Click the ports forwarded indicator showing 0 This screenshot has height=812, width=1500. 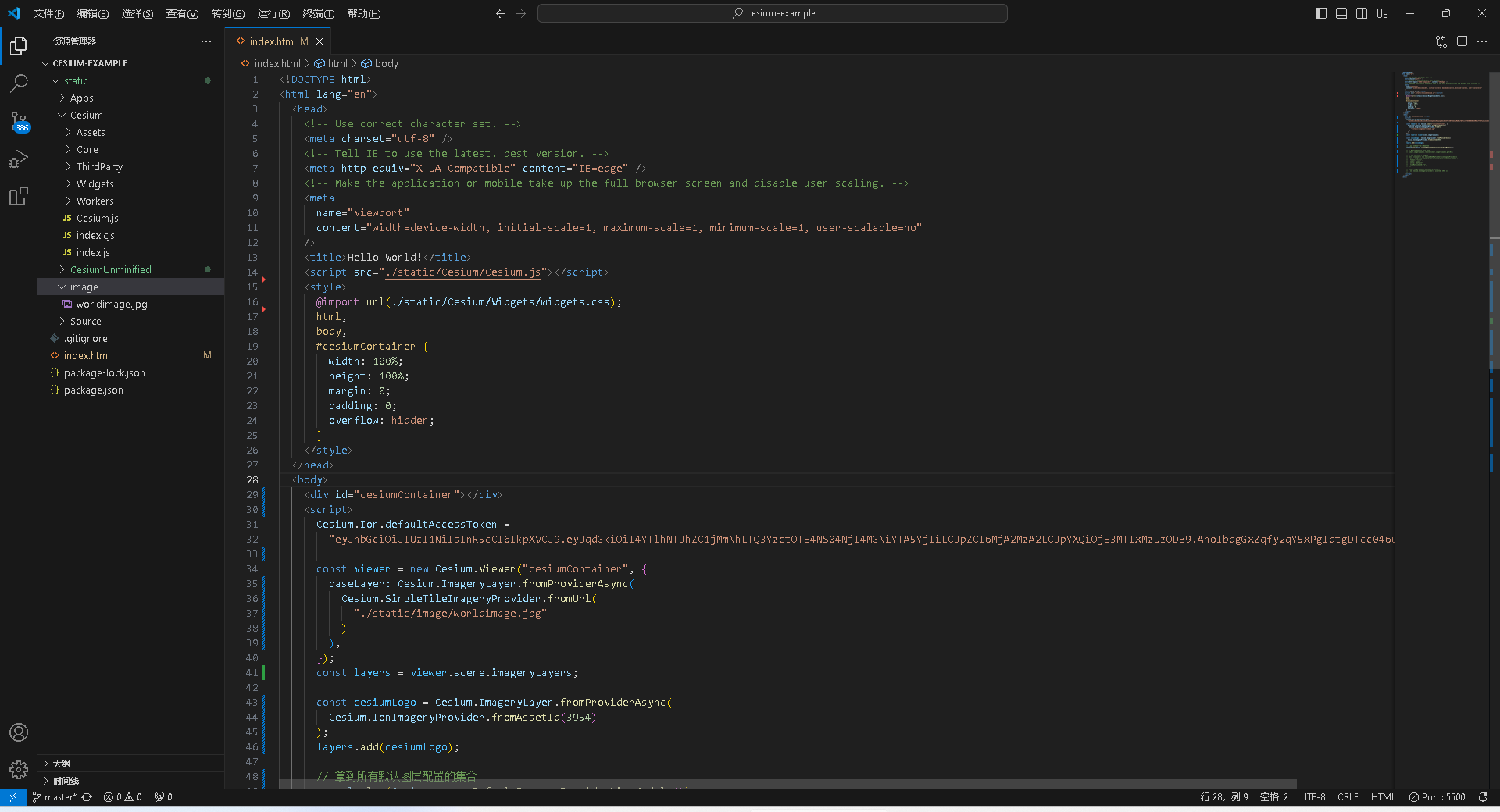click(x=163, y=797)
